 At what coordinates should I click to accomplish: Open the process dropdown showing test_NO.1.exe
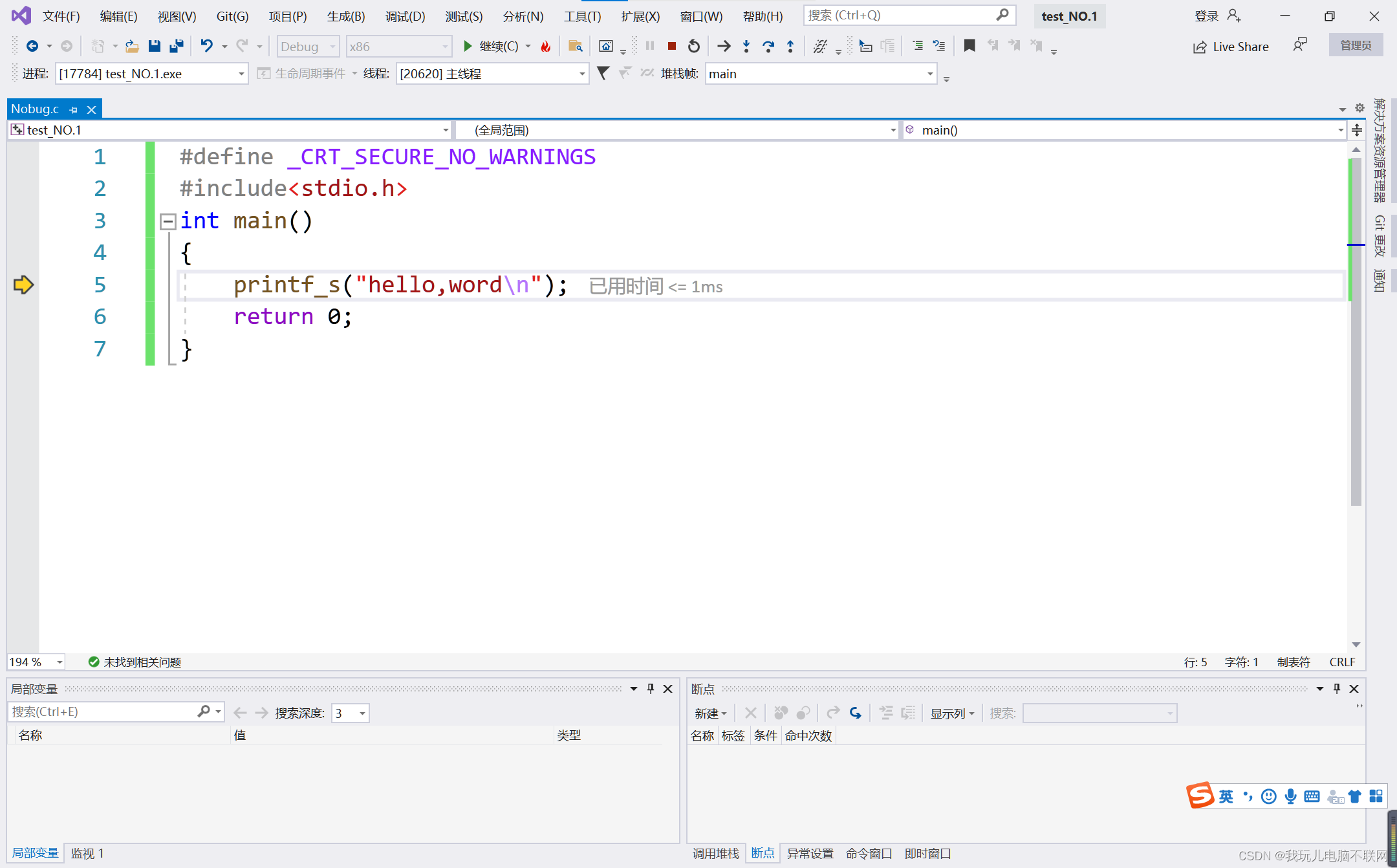coord(241,74)
